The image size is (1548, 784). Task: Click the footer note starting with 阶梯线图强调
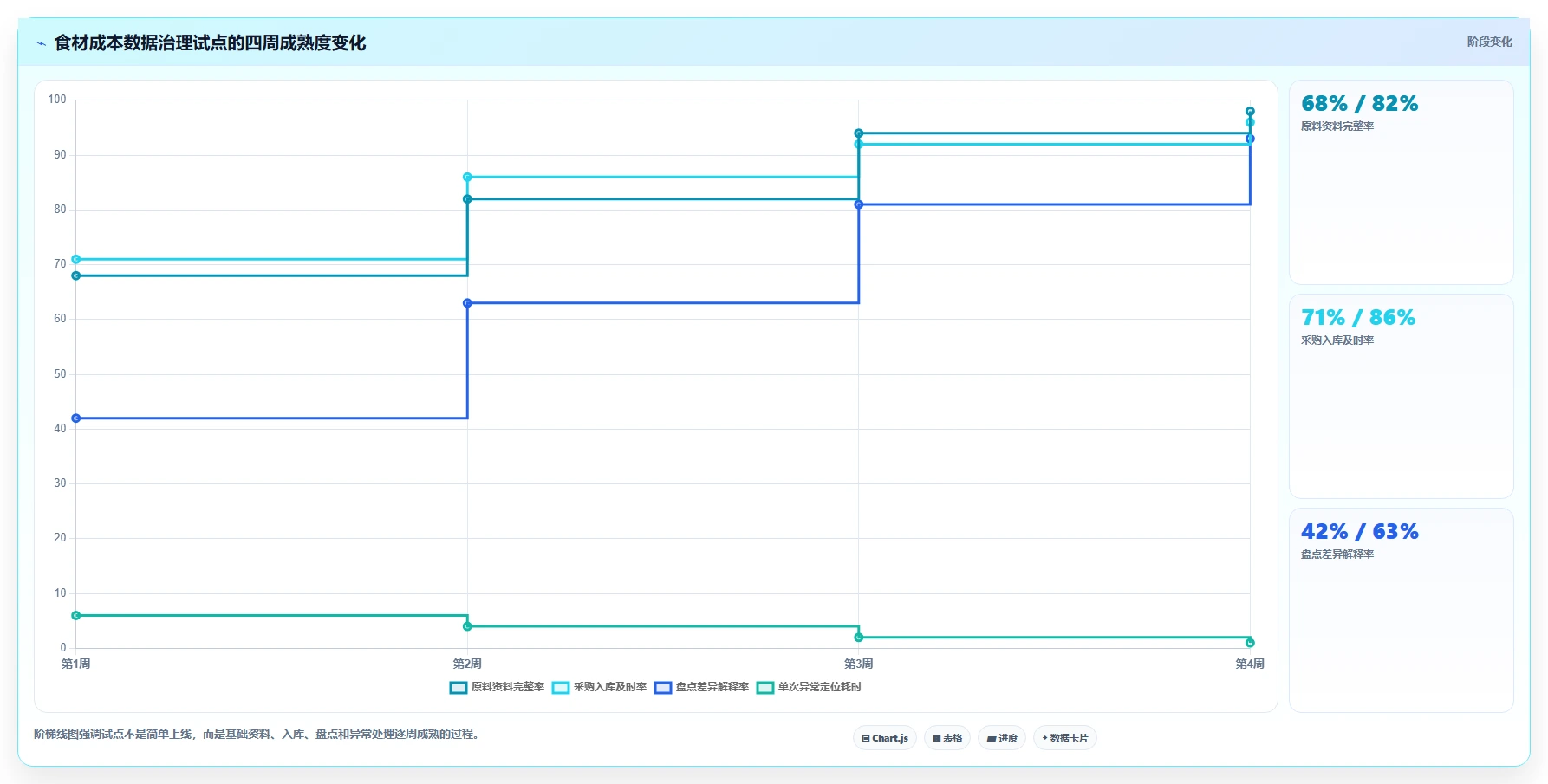point(258,734)
